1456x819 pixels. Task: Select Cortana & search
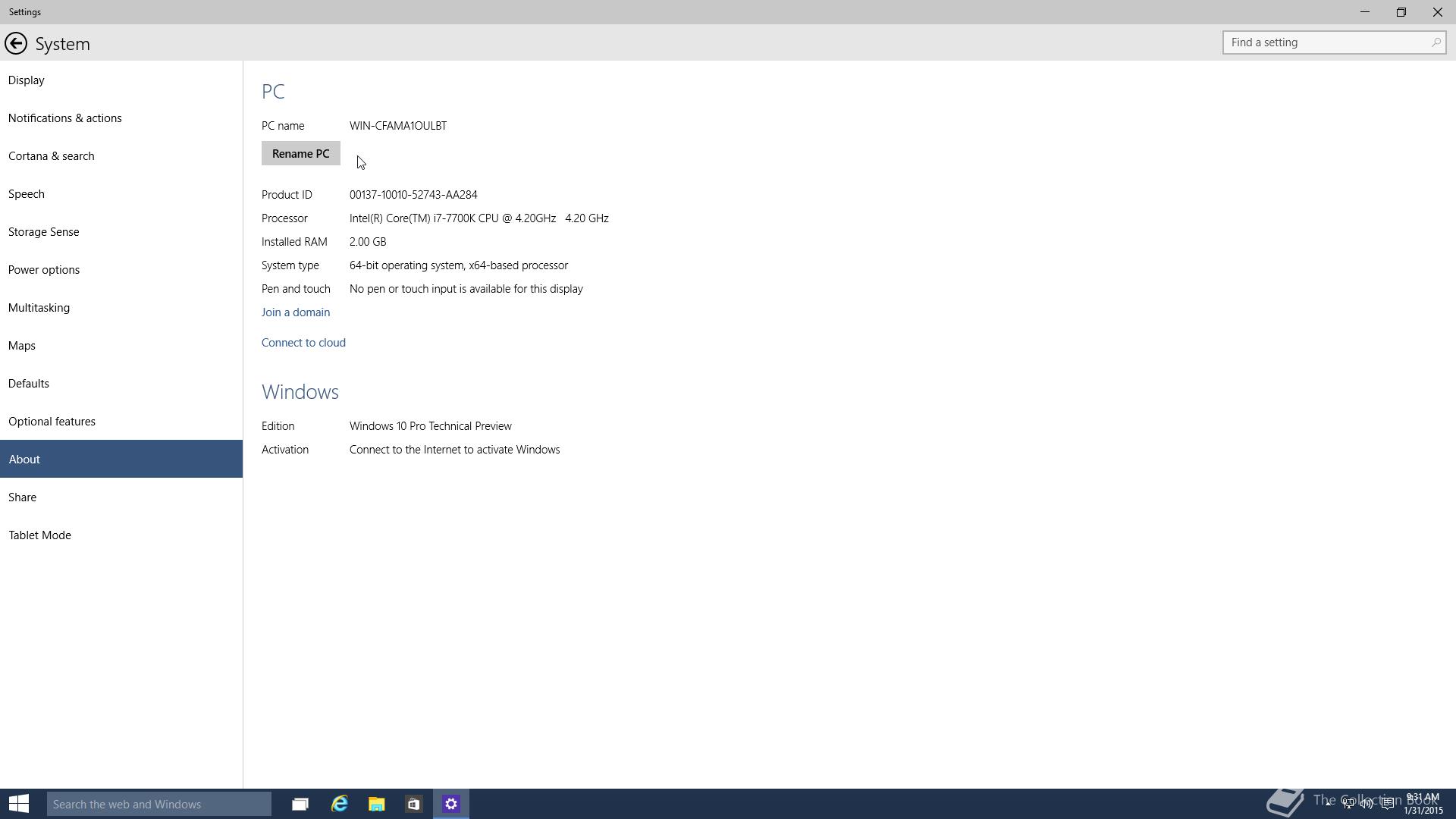pos(121,156)
